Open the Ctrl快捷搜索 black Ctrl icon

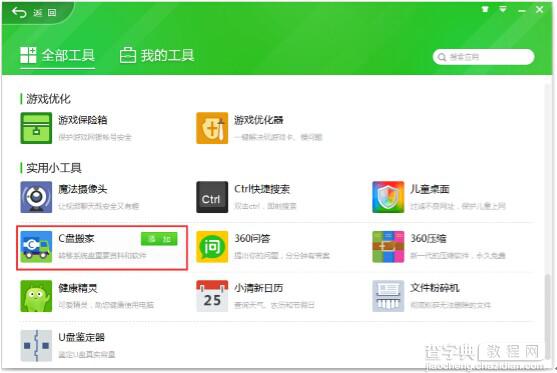pyautogui.click(x=212, y=197)
